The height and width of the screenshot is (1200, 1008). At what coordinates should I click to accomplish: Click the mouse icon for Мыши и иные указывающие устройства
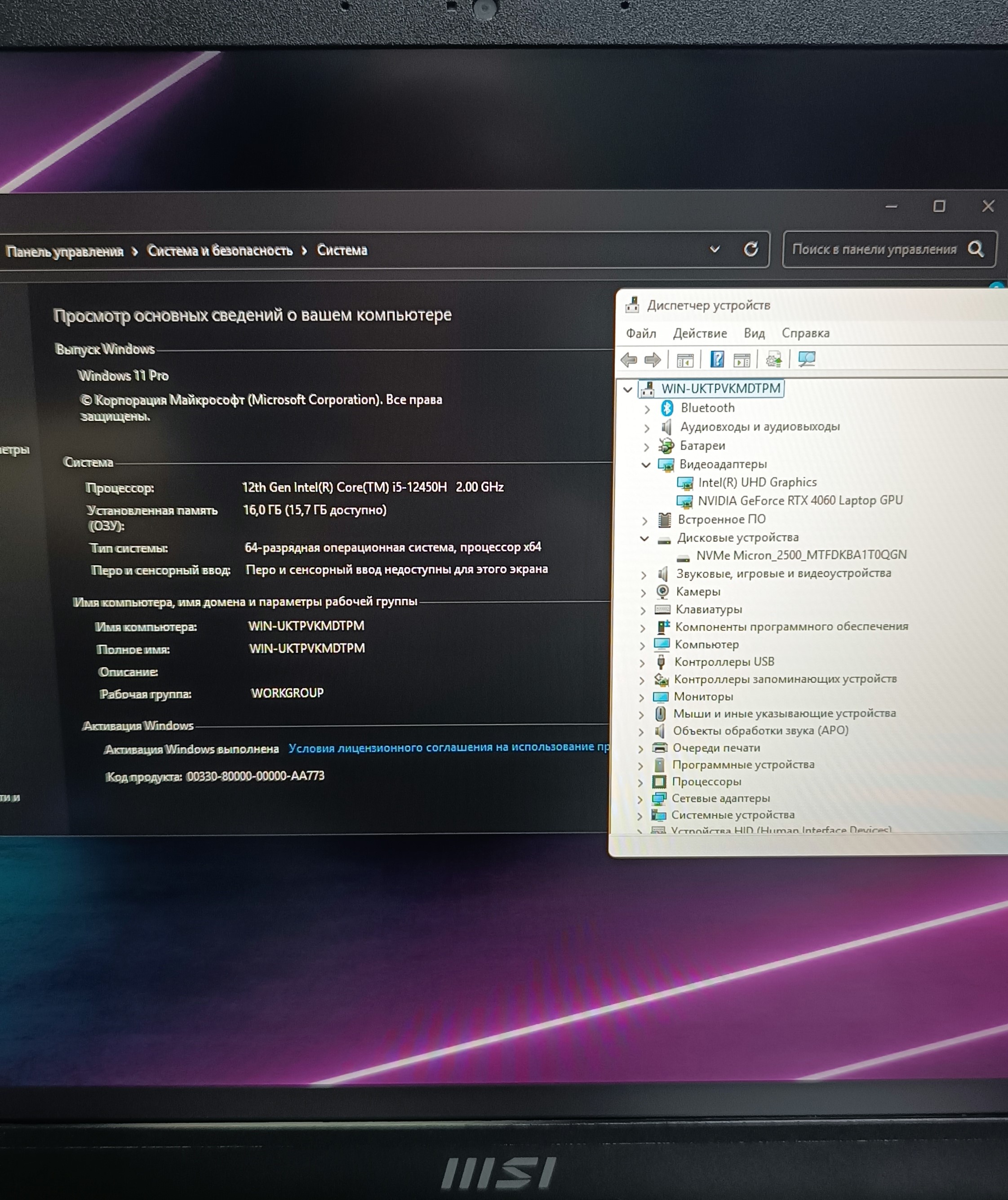(x=660, y=714)
